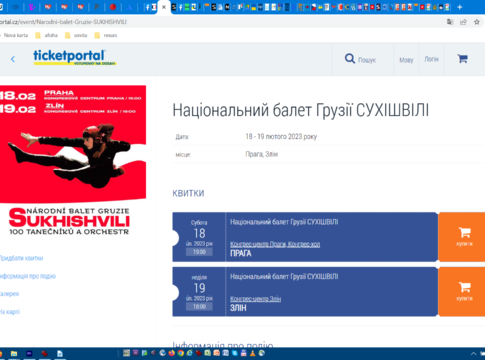Click orange cart button for Prague show

(x=462, y=237)
